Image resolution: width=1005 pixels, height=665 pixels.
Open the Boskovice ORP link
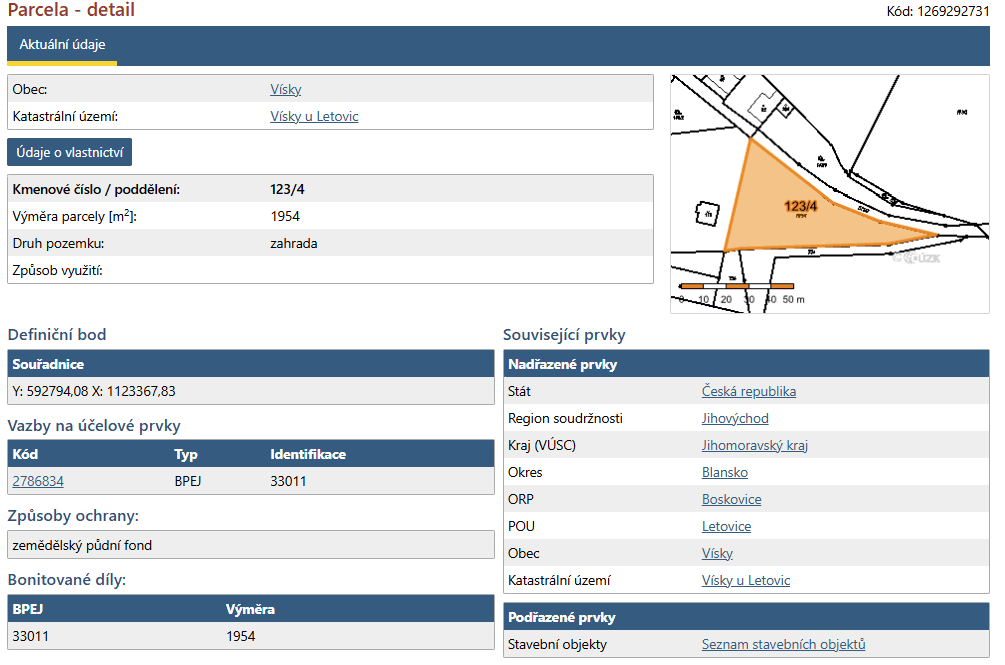point(731,499)
